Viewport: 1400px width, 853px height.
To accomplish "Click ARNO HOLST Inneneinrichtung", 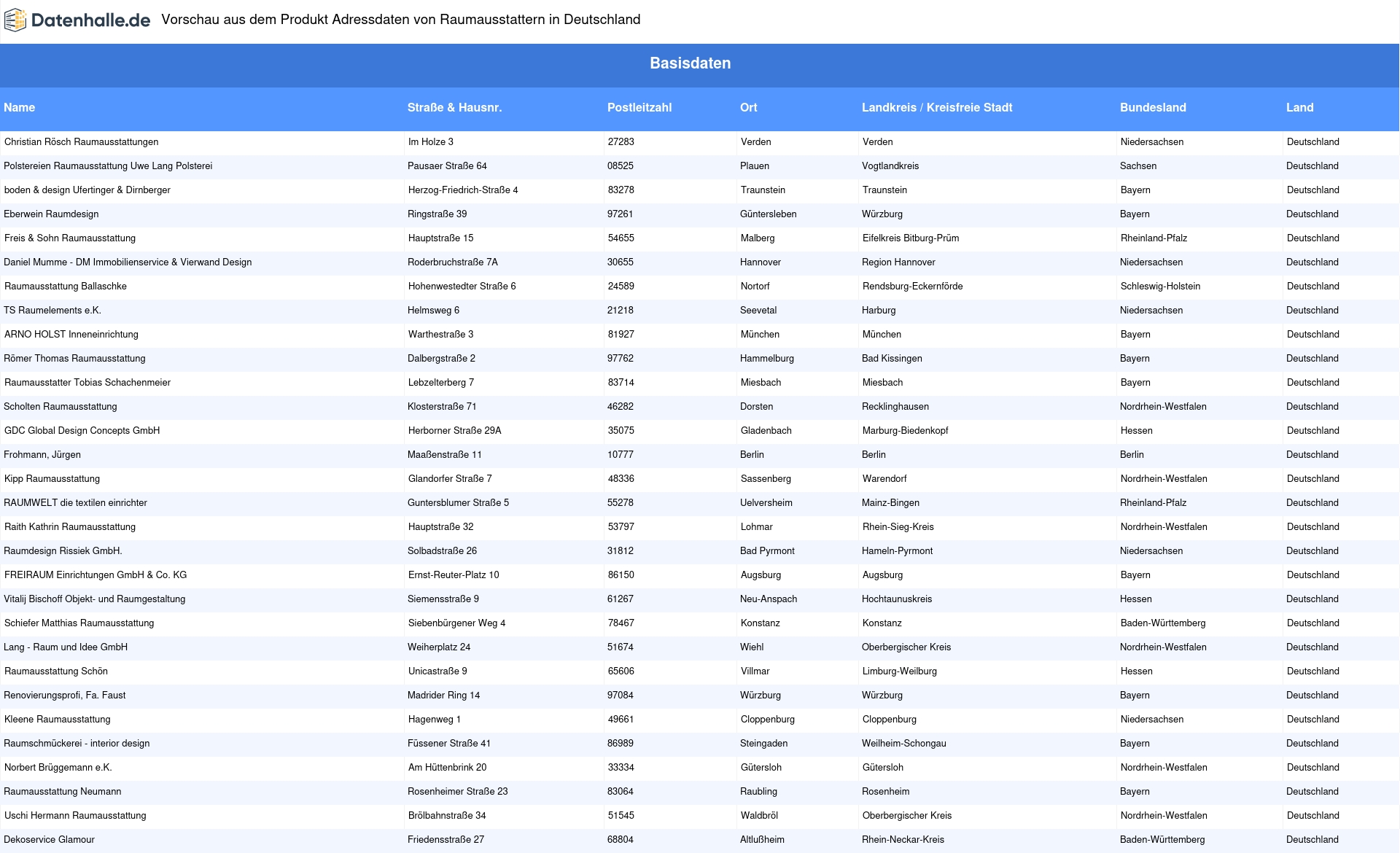I will pyautogui.click(x=71, y=335).
